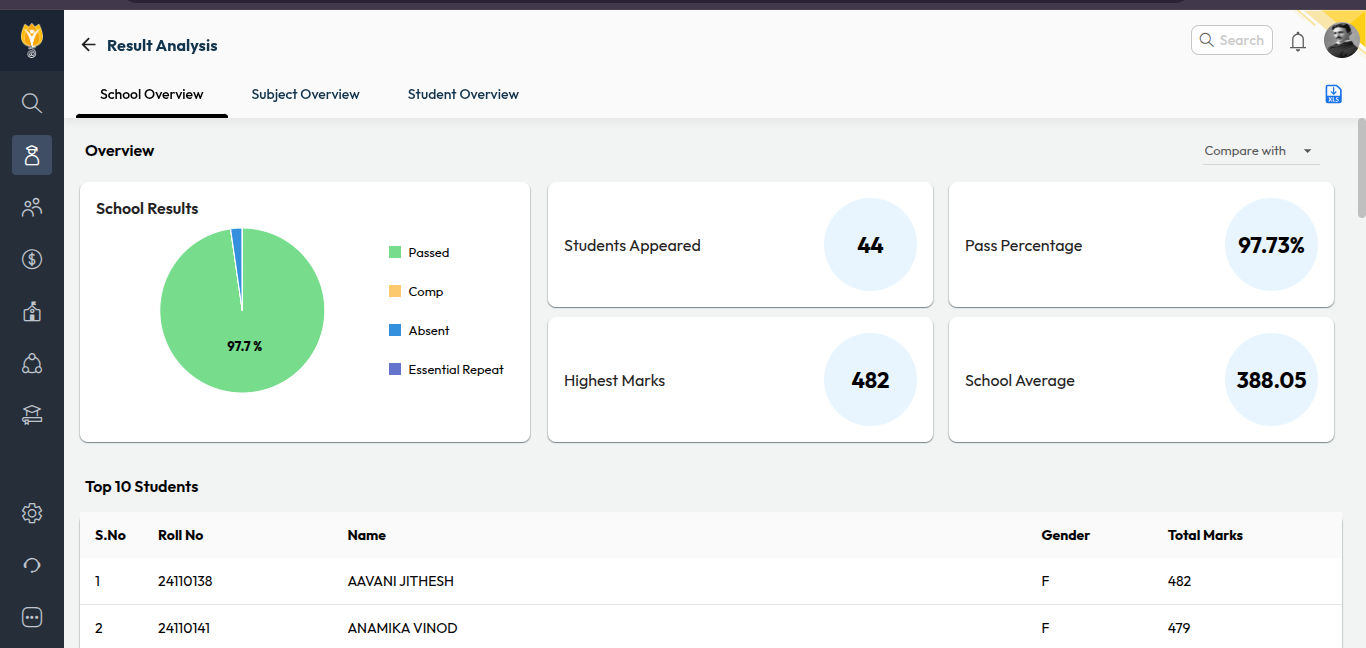Click the back arrow beside Result Analysis
The height and width of the screenshot is (648, 1366).
pos(88,45)
